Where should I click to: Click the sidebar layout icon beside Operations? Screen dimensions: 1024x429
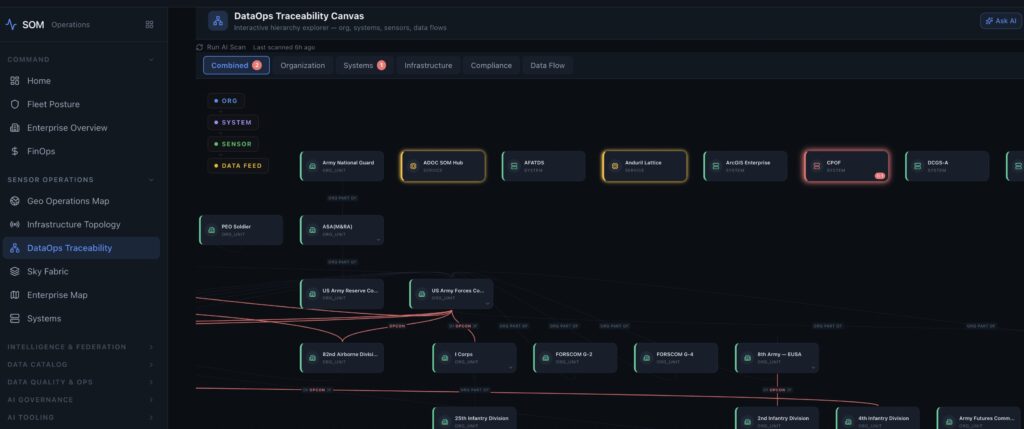click(149, 24)
